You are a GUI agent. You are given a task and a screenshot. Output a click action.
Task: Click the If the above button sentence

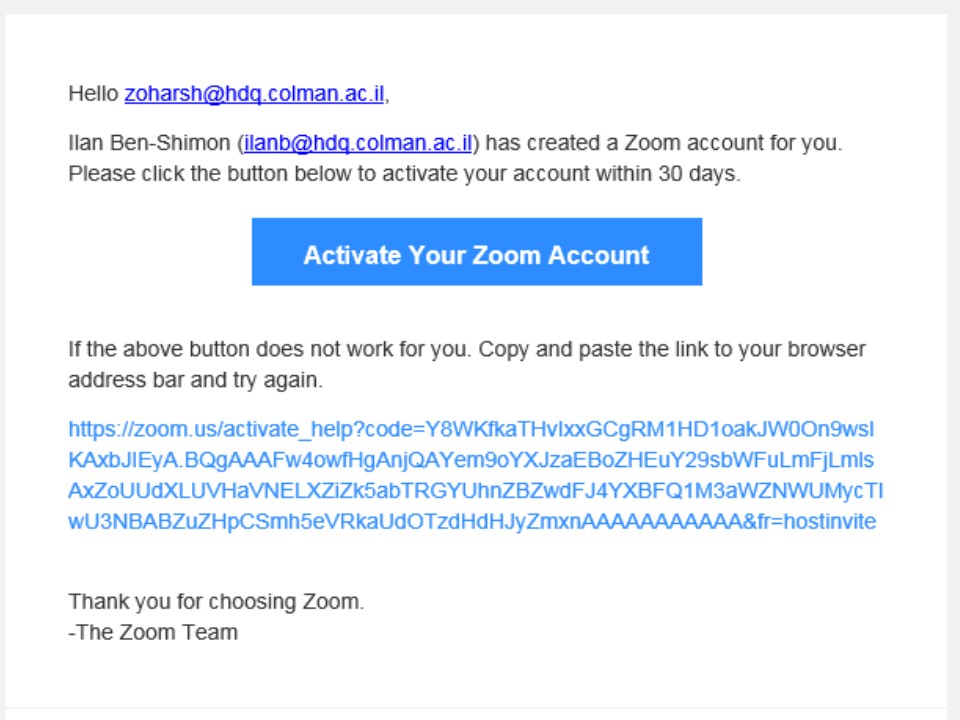click(269, 349)
